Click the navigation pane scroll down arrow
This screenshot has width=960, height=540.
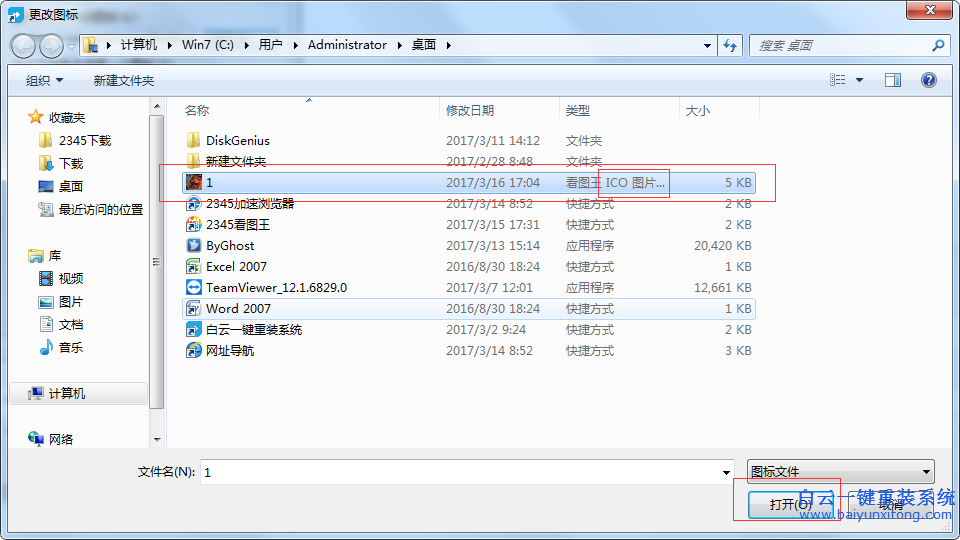click(x=157, y=439)
